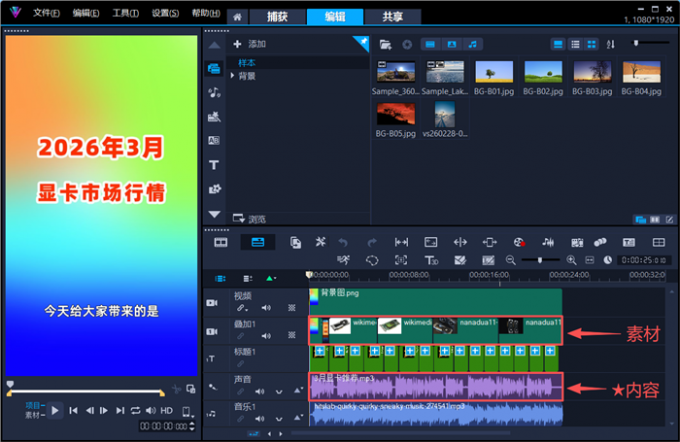Image resolution: width=680 pixels, height=442 pixels.
Task: Click the crossed-tools icon in timeline toolbar
Action: (320, 242)
